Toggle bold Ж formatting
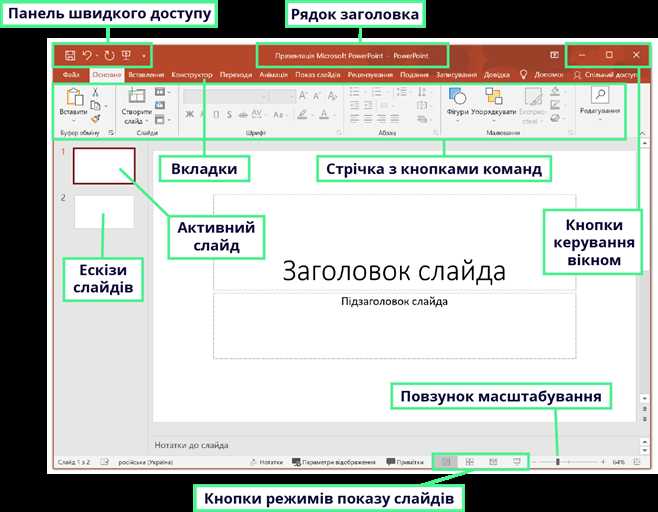 pos(190,115)
